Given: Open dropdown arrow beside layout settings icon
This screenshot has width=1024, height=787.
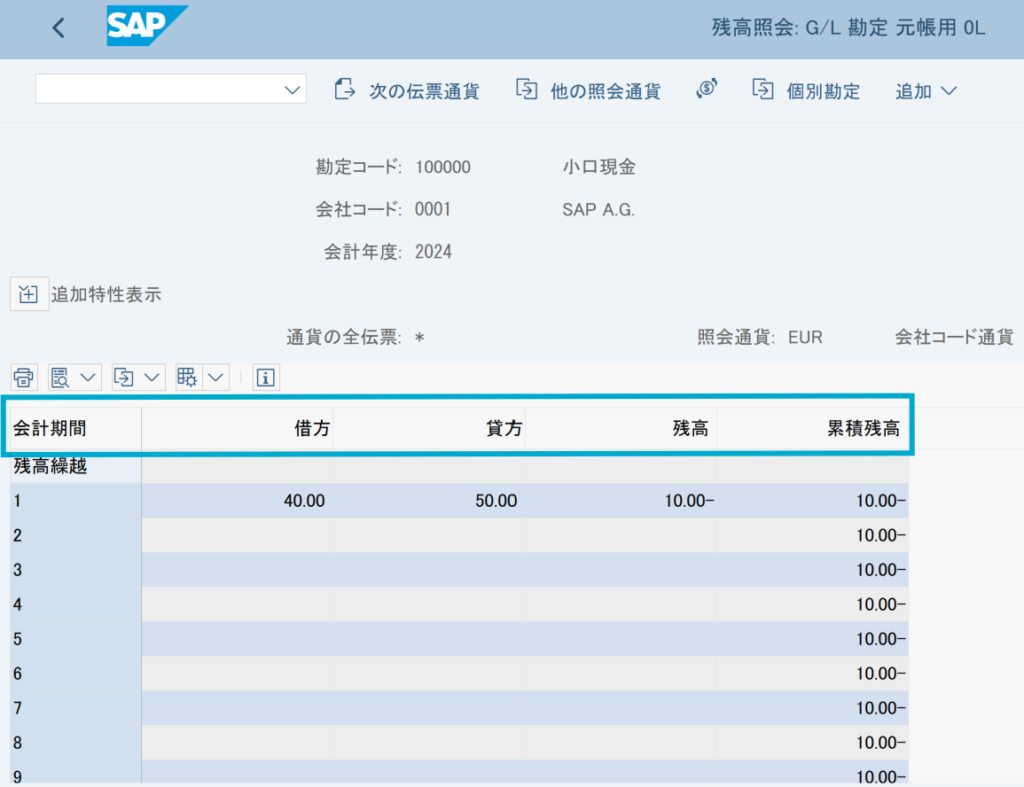Looking at the screenshot, I should click(x=217, y=377).
